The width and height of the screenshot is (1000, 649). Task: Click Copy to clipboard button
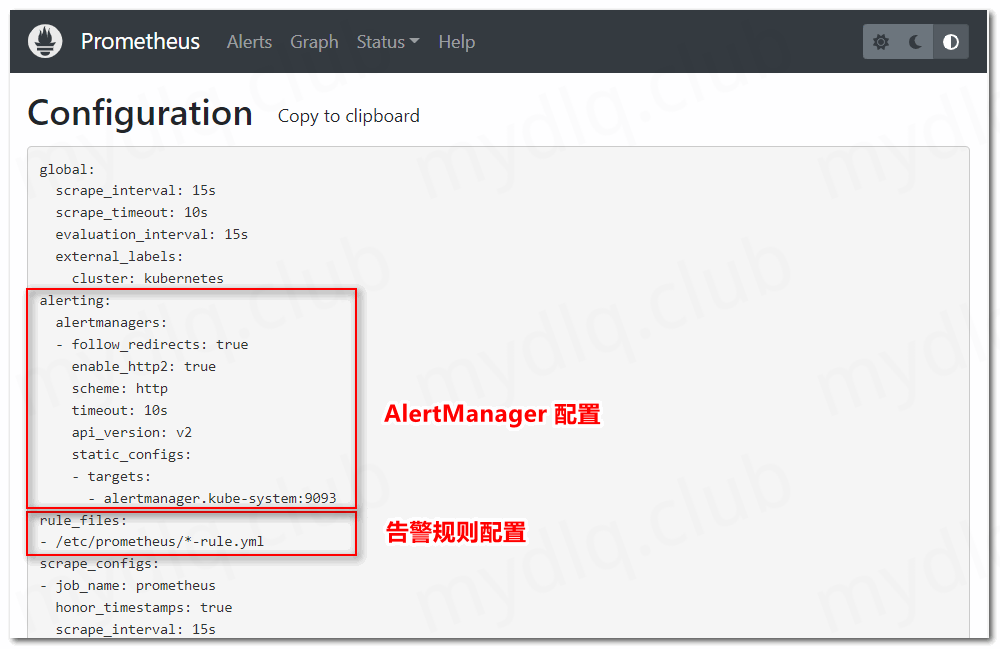349,116
